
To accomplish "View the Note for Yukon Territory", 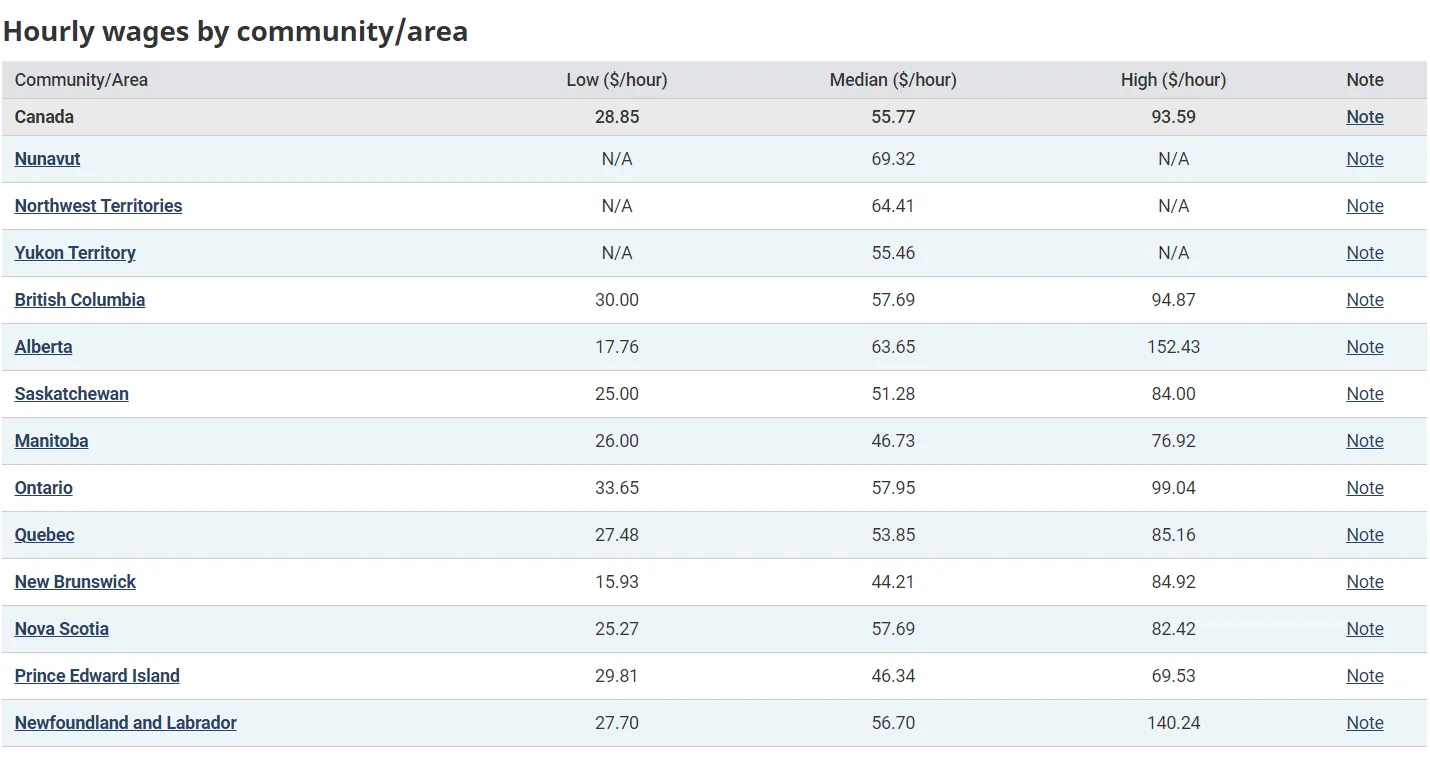I will pyautogui.click(x=1364, y=253).
